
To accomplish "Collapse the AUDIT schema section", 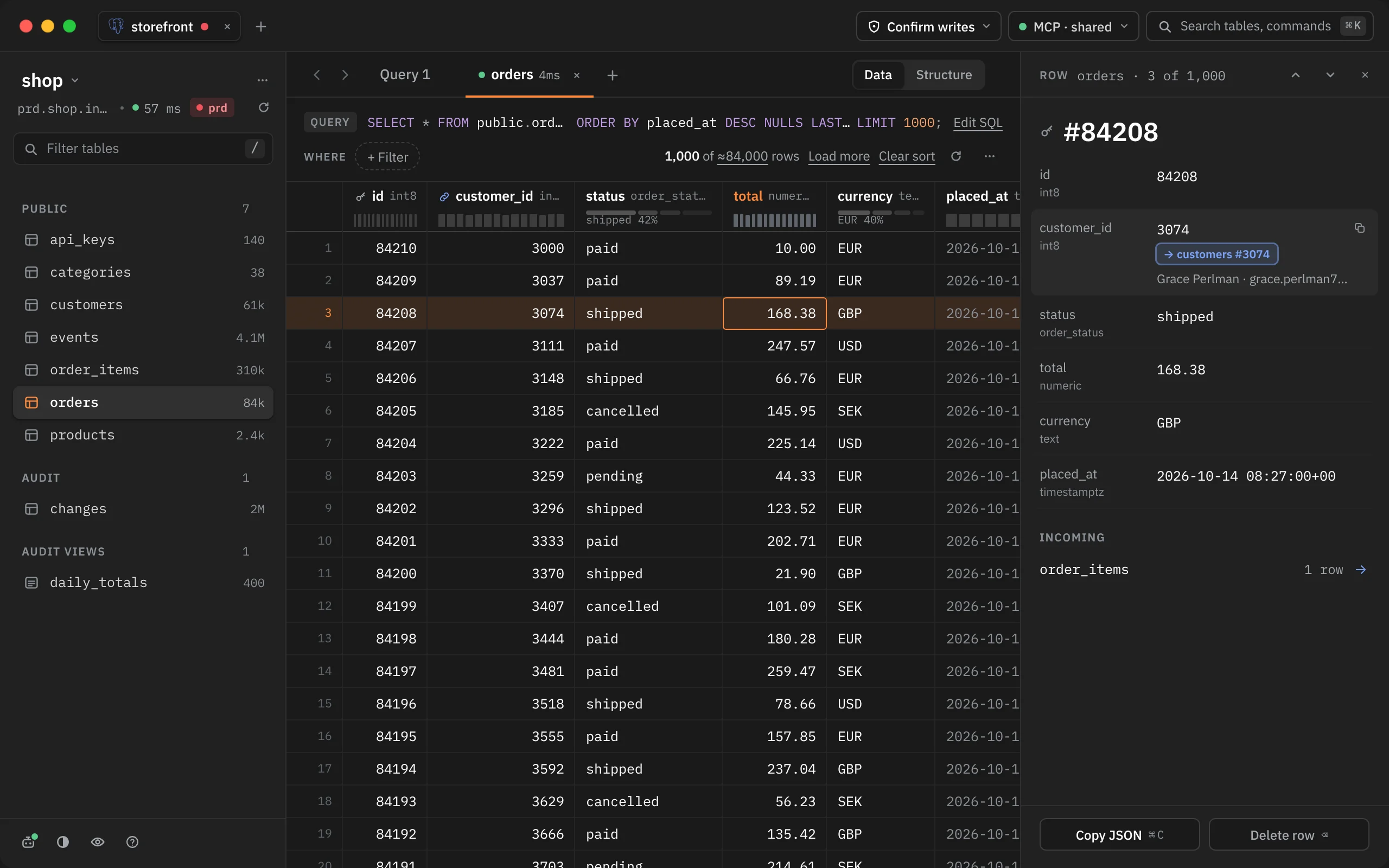I will [41, 477].
